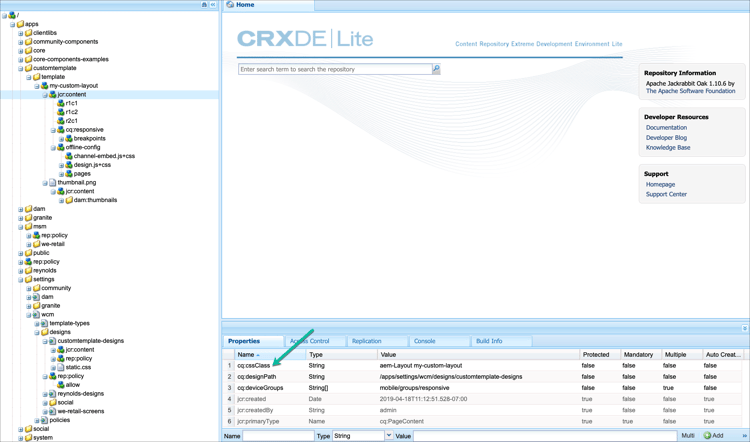Click the repository search input field

335,69
